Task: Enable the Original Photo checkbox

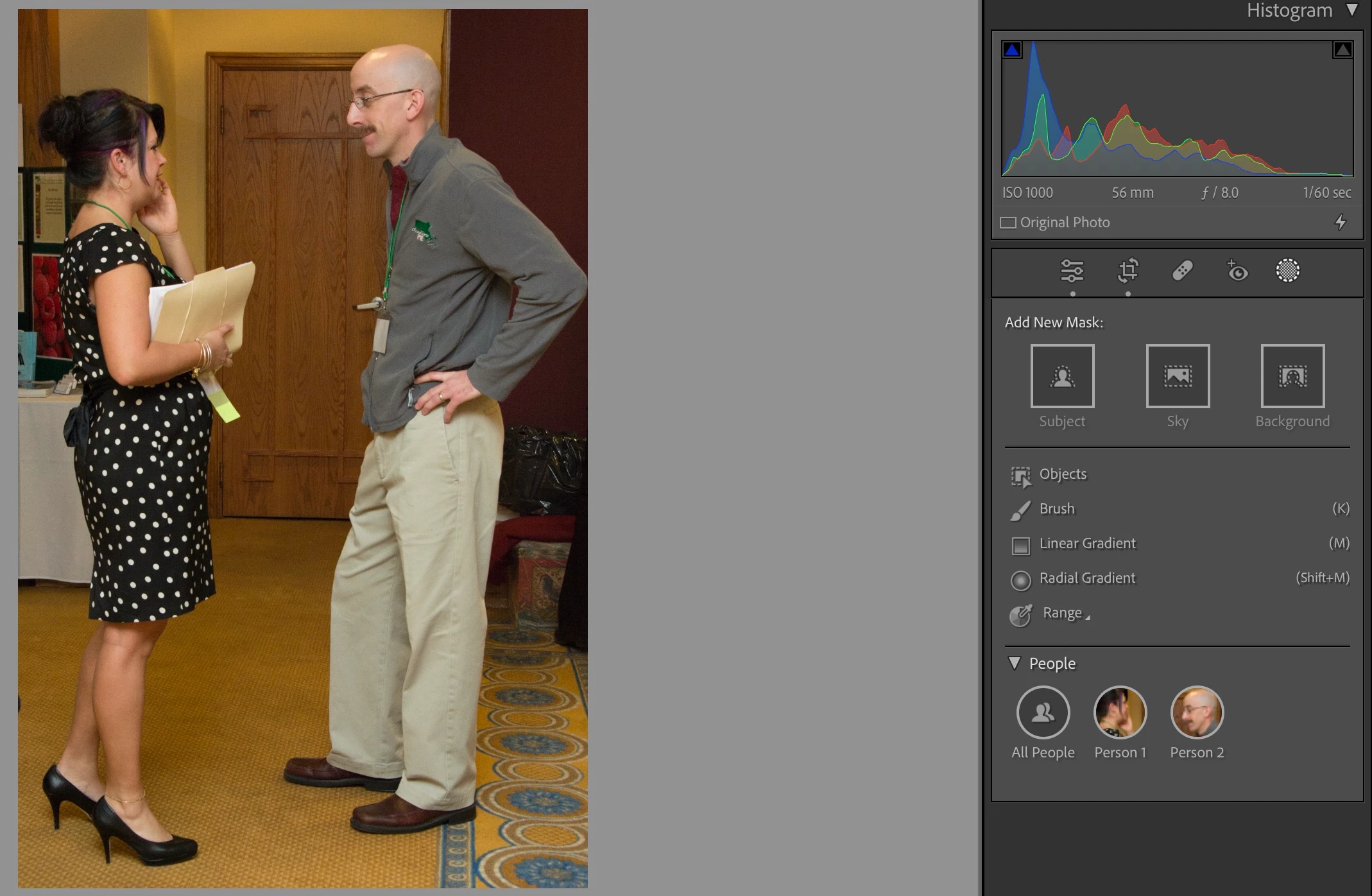Action: point(1008,223)
